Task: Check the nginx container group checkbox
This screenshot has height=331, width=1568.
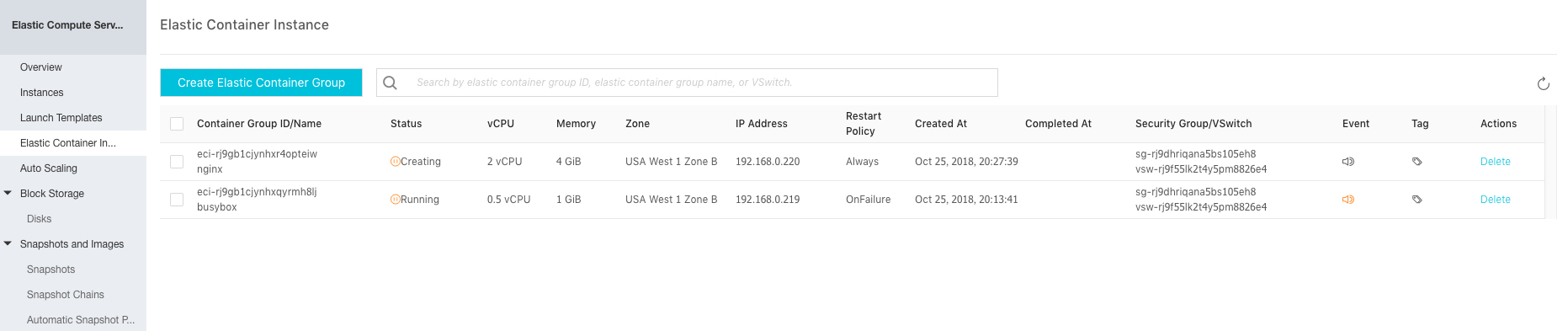Action: pos(177,162)
